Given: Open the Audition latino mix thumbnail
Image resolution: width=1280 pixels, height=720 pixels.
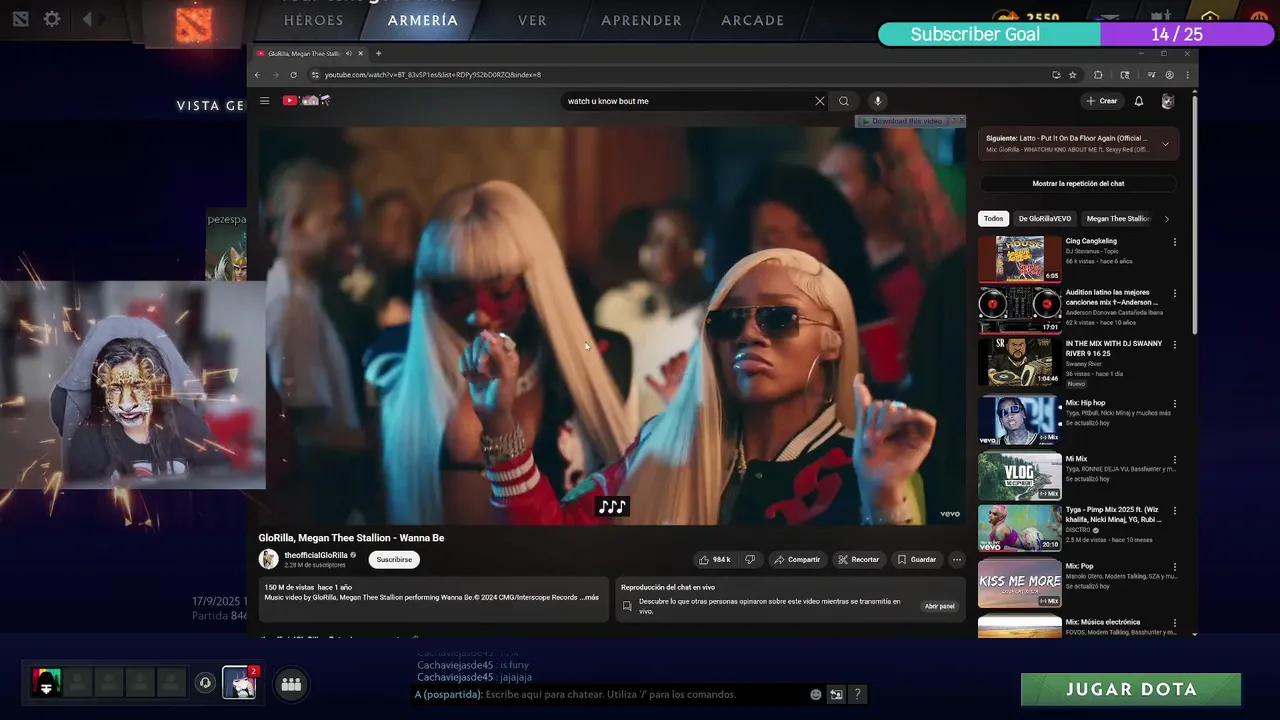Looking at the screenshot, I should [x=1020, y=311].
